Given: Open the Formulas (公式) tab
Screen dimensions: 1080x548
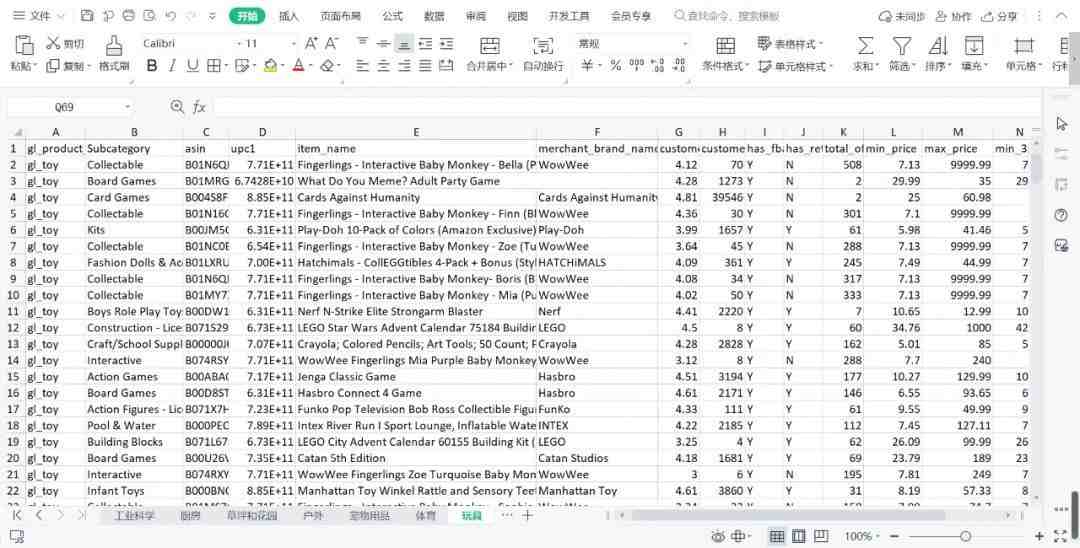Looking at the screenshot, I should [x=392, y=16].
